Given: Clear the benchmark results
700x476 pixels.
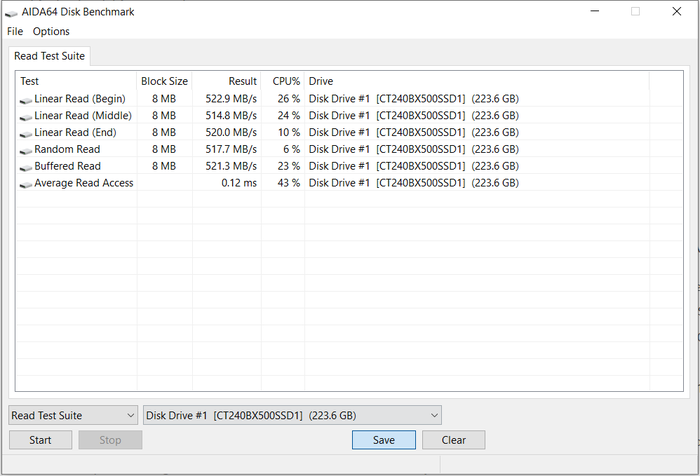Looking at the screenshot, I should [454, 440].
